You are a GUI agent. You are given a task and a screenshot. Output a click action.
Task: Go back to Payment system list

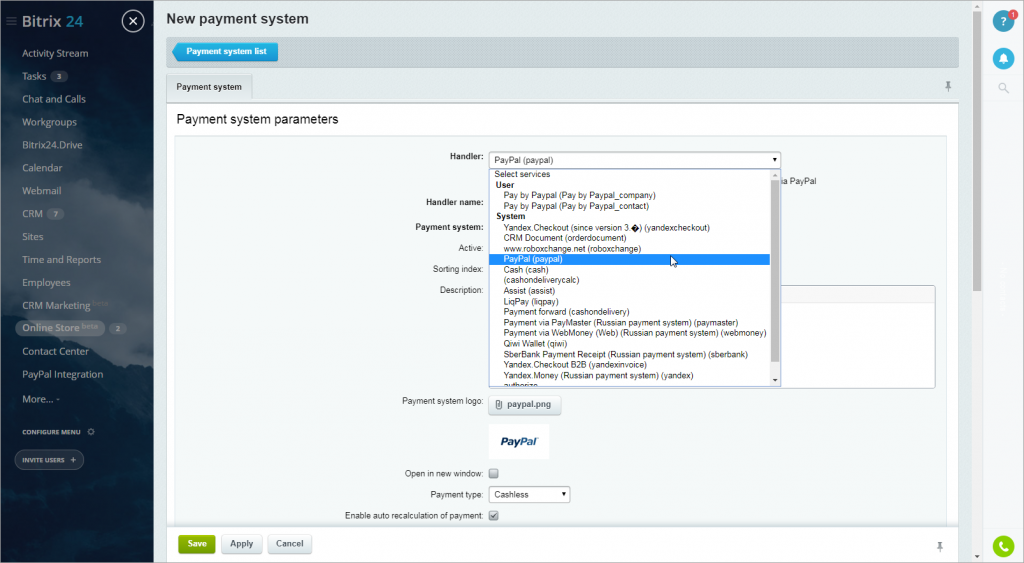pos(225,52)
